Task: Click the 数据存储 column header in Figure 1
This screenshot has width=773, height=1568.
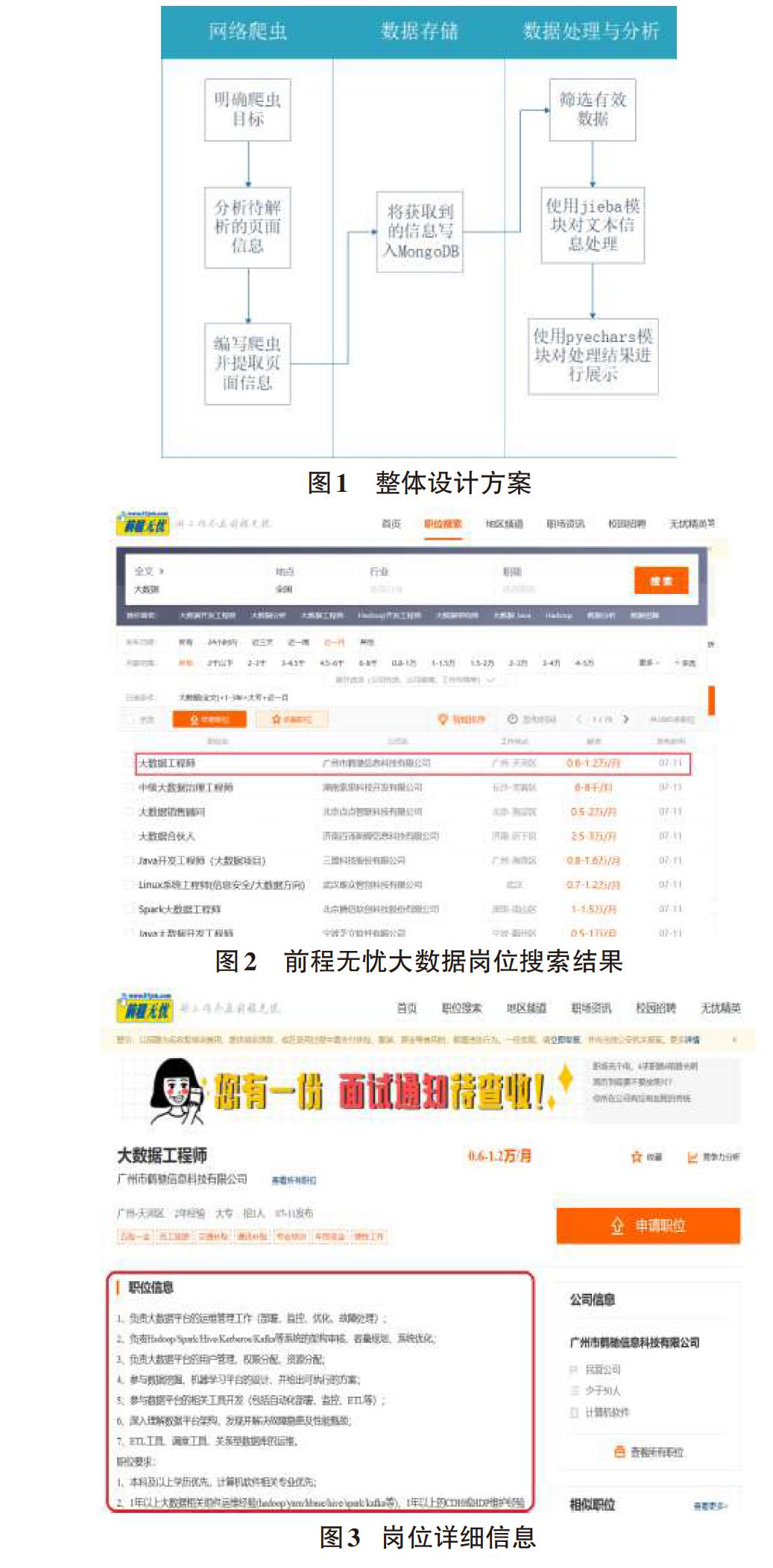Action: click(420, 31)
